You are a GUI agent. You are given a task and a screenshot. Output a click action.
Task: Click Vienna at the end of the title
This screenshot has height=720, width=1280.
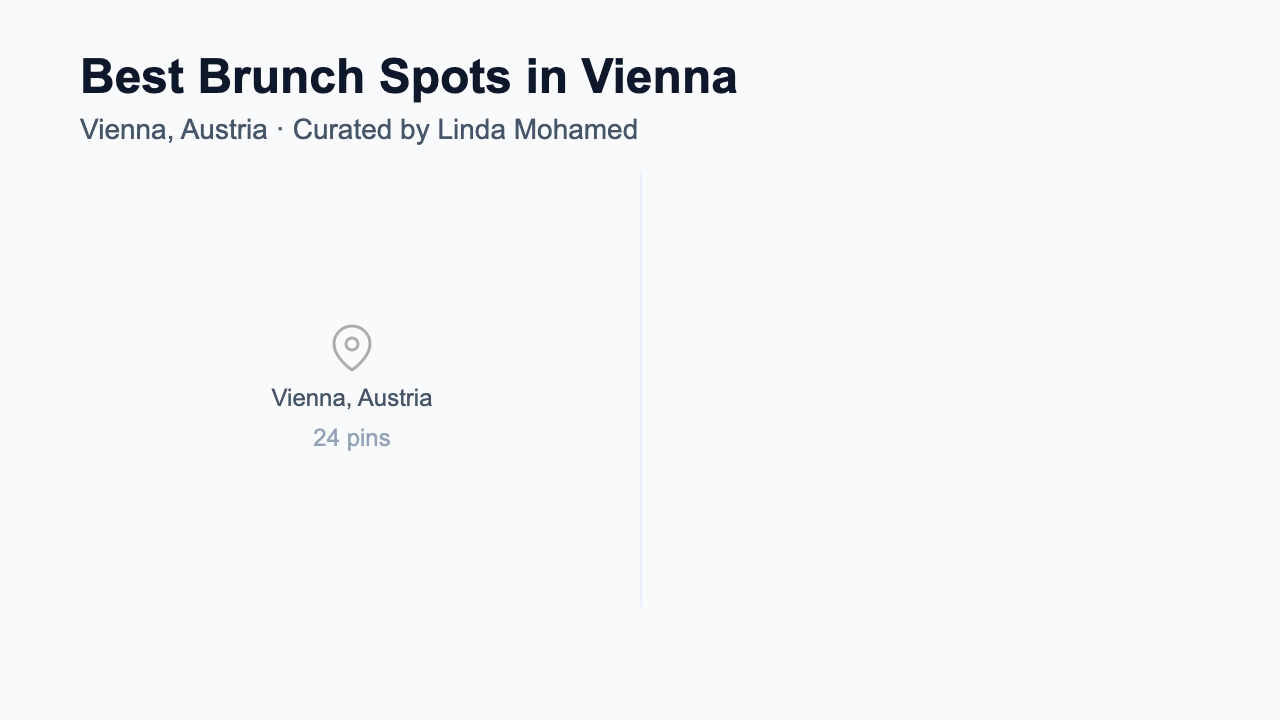[x=659, y=77]
